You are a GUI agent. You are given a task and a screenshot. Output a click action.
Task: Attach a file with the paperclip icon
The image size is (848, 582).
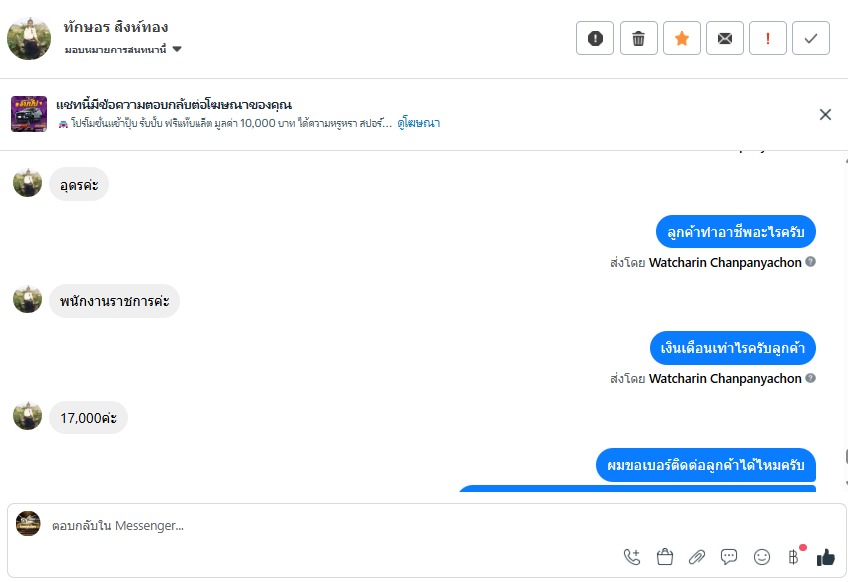coord(697,557)
